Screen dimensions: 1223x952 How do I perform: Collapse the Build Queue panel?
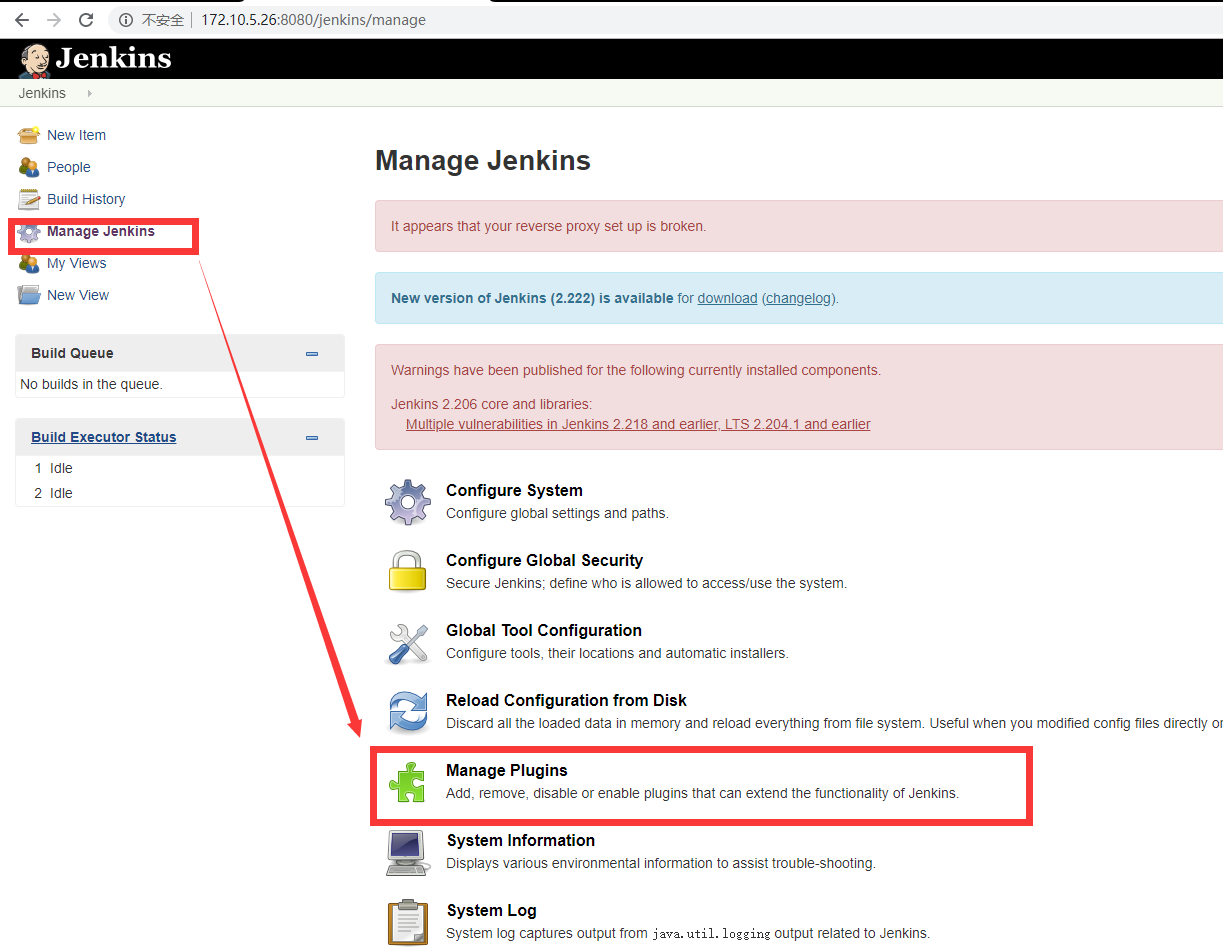(312, 353)
